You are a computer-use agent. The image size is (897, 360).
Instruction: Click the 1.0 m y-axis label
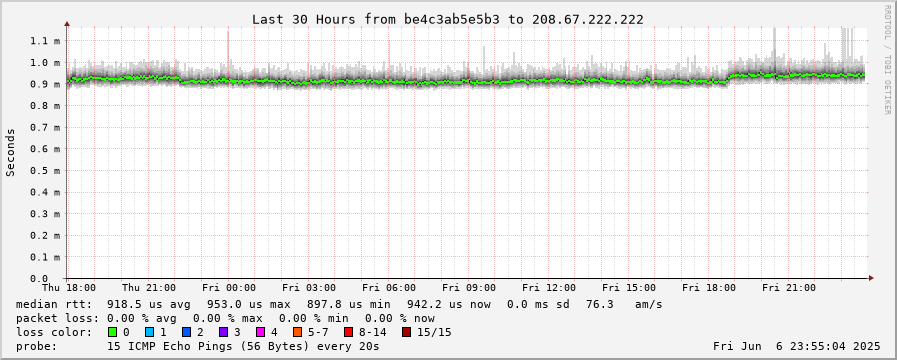pyautogui.click(x=49, y=62)
